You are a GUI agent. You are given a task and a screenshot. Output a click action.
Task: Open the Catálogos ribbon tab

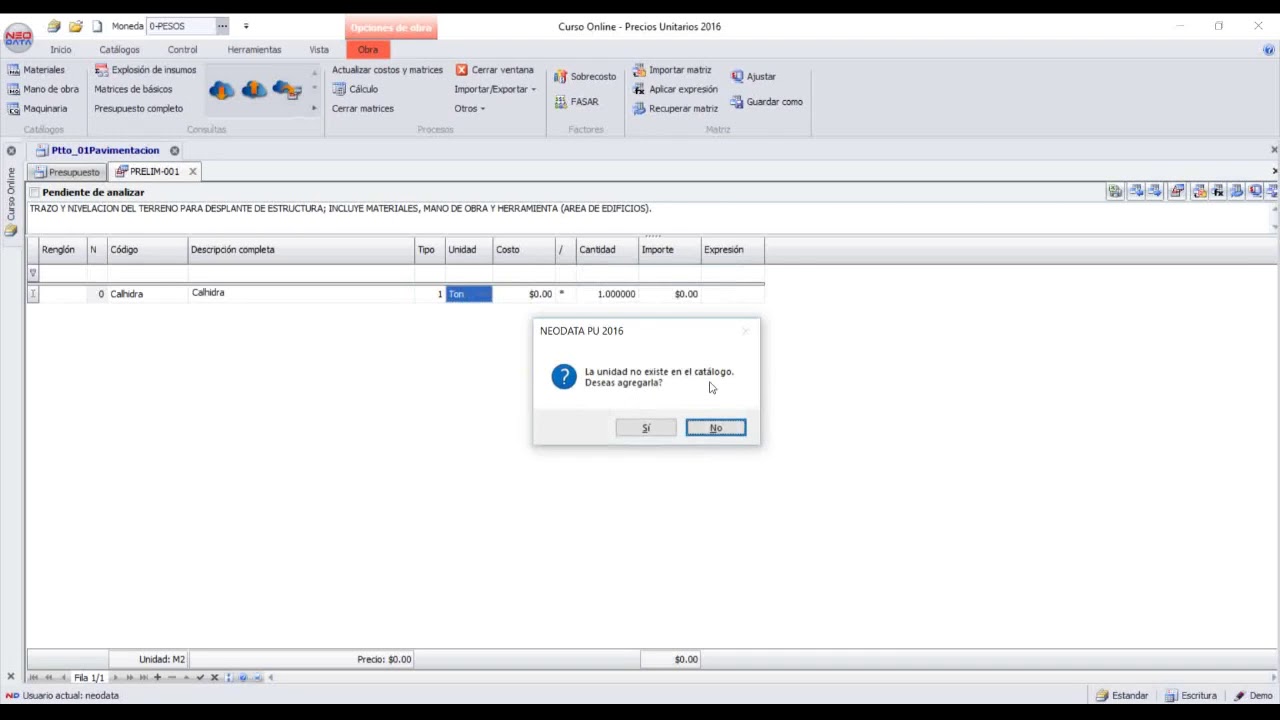click(x=120, y=49)
